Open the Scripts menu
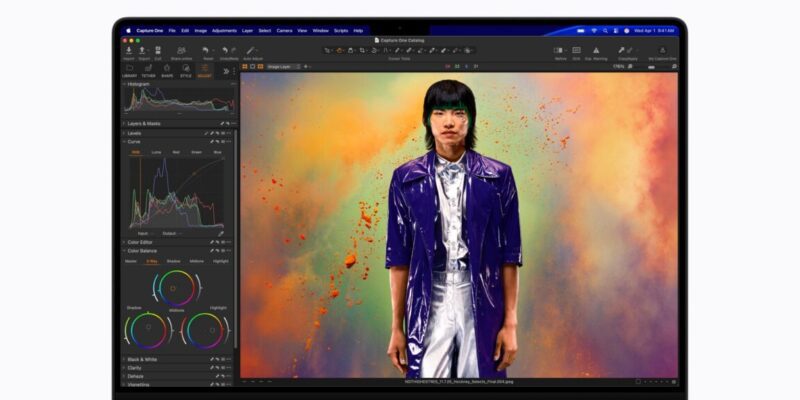800x400 pixels. (341, 31)
